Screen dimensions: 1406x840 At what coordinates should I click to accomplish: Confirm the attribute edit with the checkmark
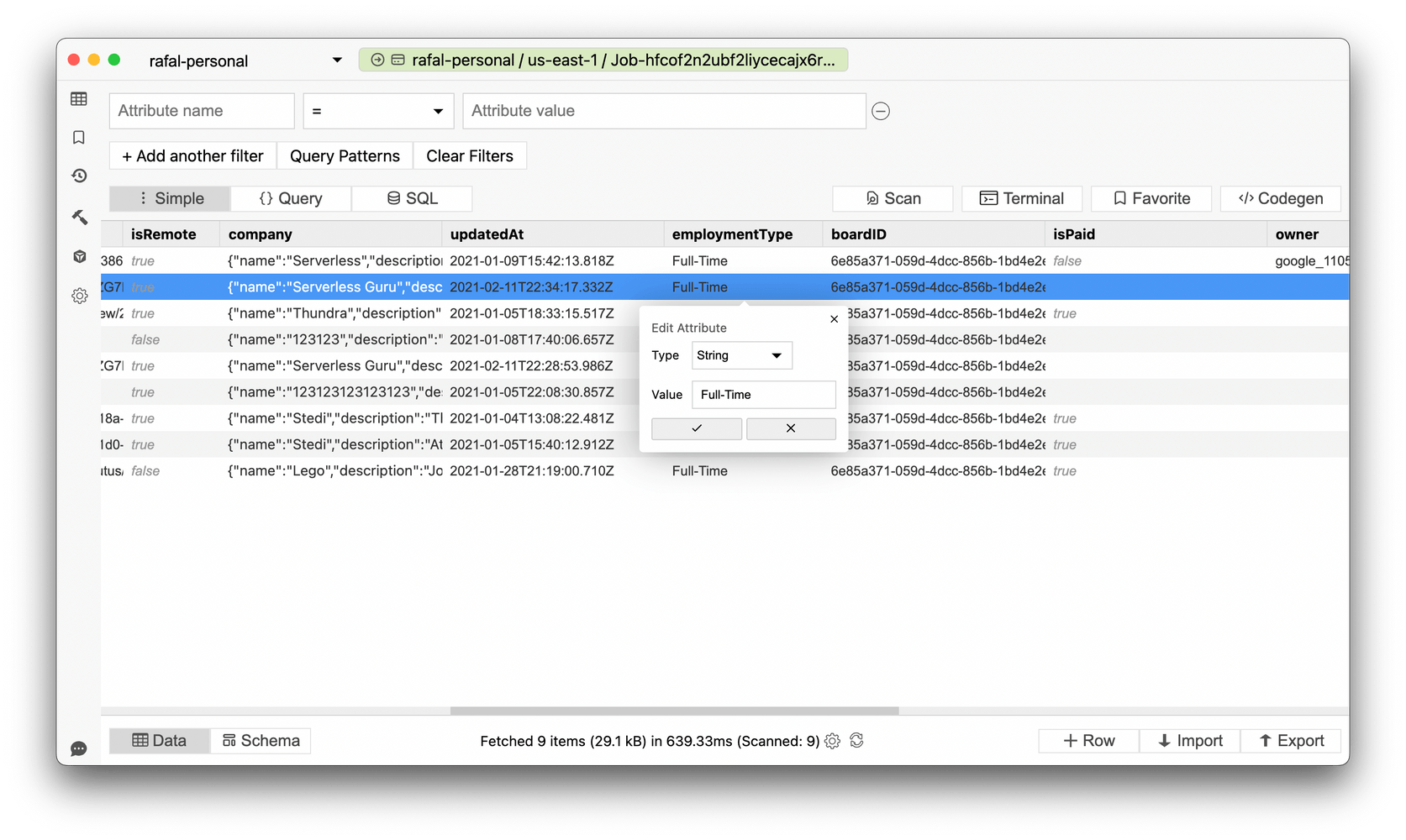[696, 428]
